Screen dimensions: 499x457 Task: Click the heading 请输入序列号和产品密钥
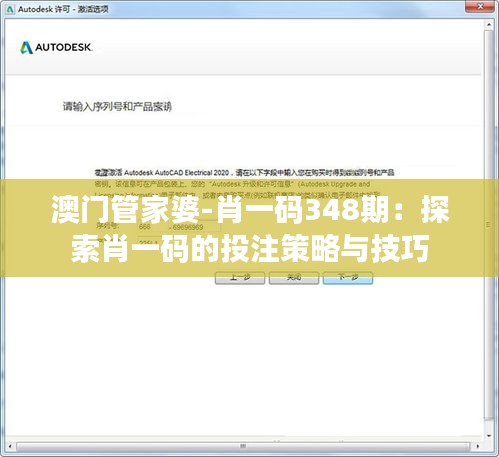117,107
